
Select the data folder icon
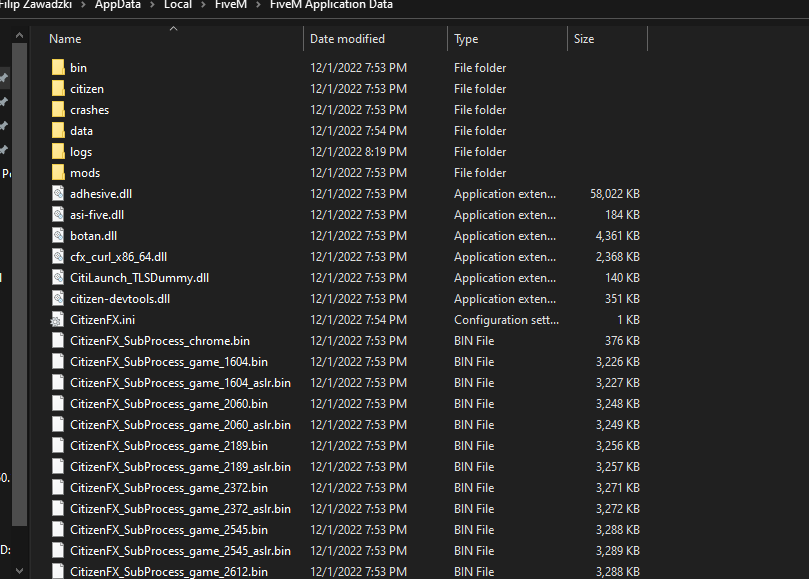click(x=58, y=131)
